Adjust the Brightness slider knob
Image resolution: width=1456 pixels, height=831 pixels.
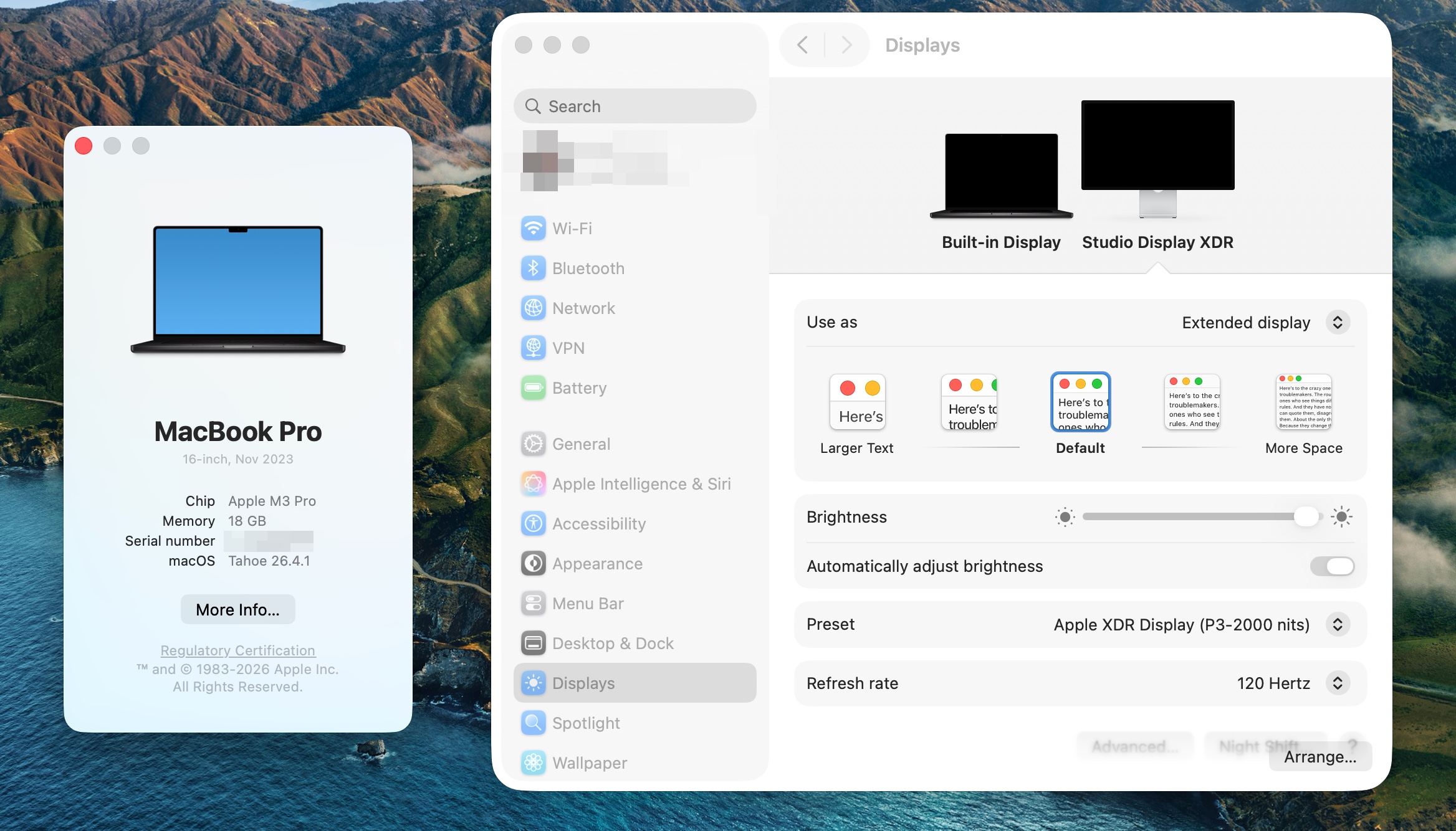(x=1306, y=517)
